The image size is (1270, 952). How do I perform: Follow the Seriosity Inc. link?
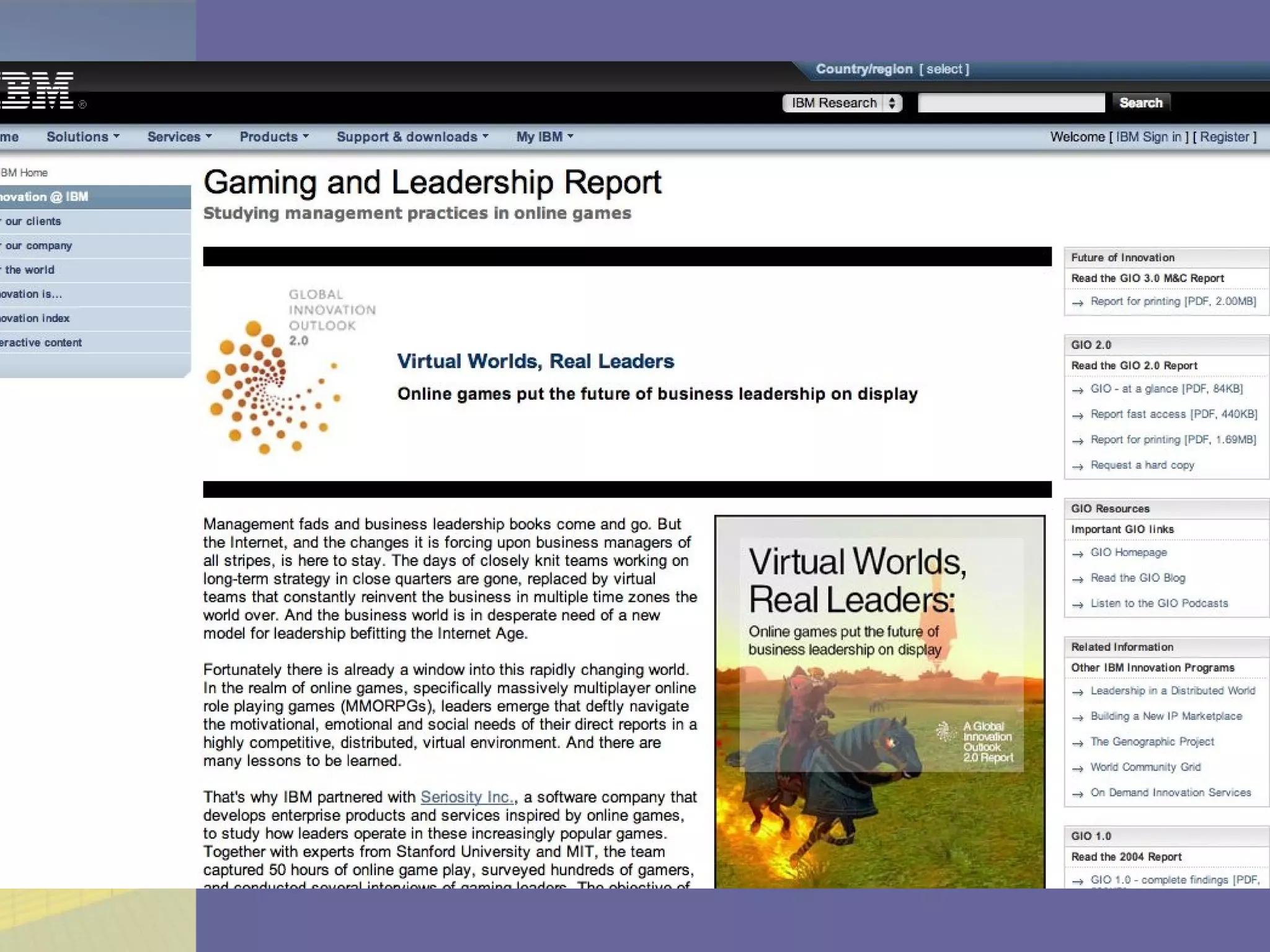(468, 797)
